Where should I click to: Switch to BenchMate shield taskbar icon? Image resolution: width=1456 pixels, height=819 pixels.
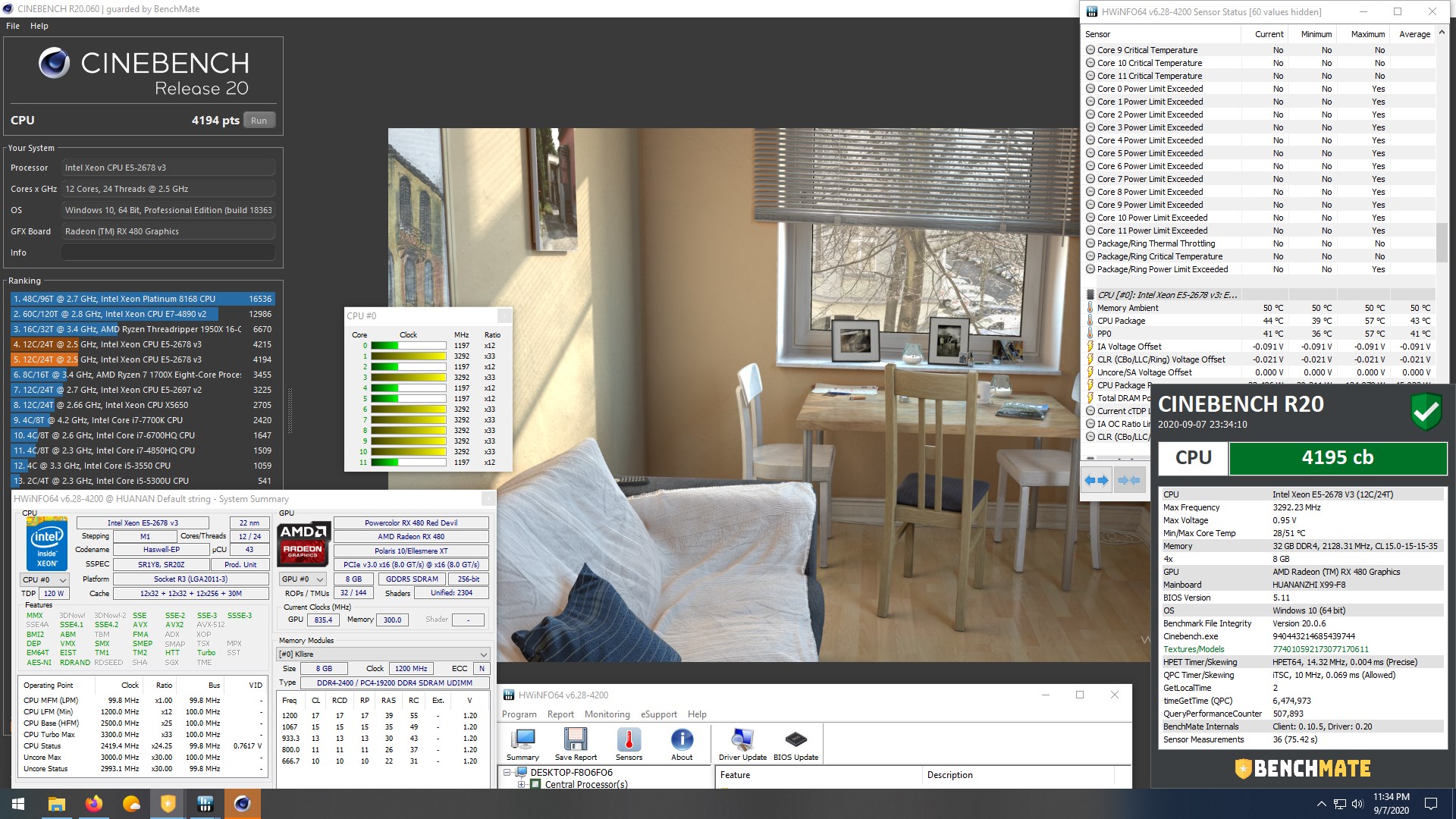[x=168, y=804]
